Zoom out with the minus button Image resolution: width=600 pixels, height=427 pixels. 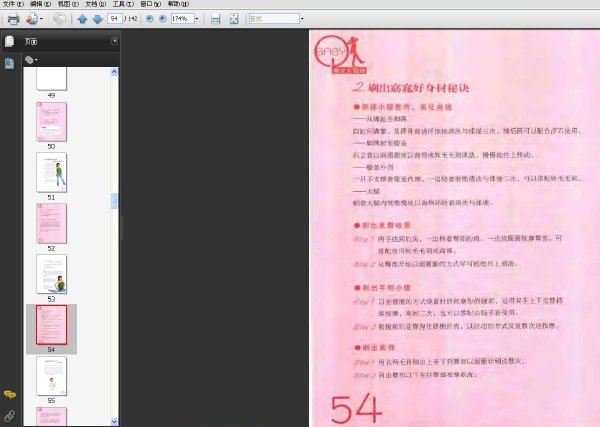[x=150, y=18]
